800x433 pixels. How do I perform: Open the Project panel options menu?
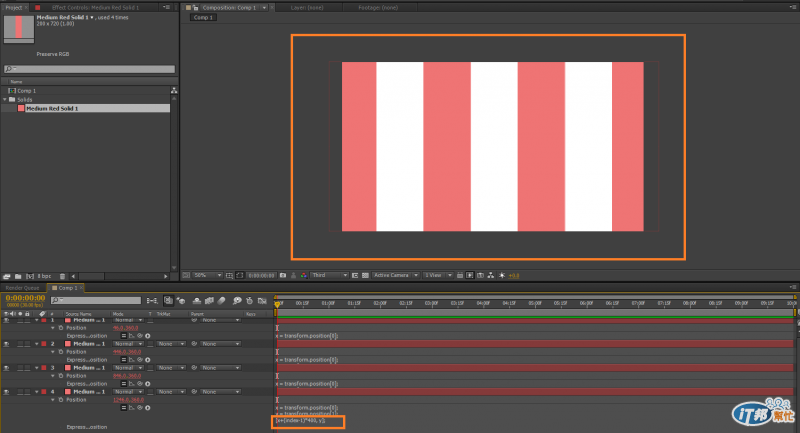[x=166, y=8]
